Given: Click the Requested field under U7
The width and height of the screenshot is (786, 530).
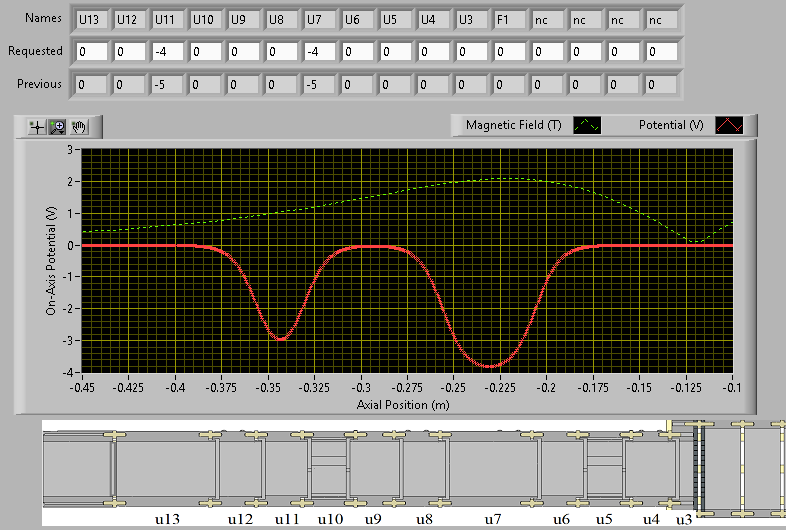Looking at the screenshot, I should pos(320,52).
